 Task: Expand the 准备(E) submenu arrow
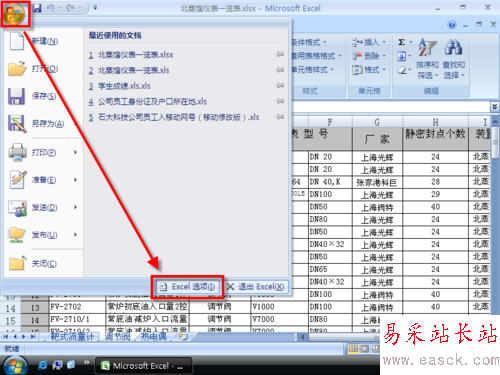coord(76,180)
